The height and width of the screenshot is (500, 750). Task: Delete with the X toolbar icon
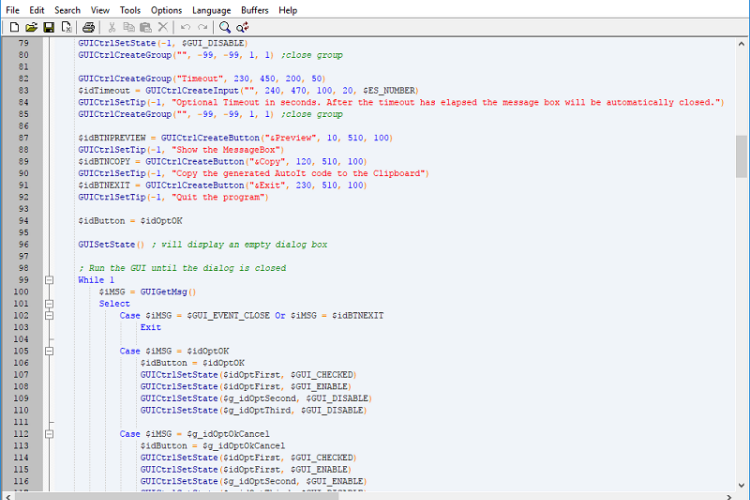[x=163, y=27]
